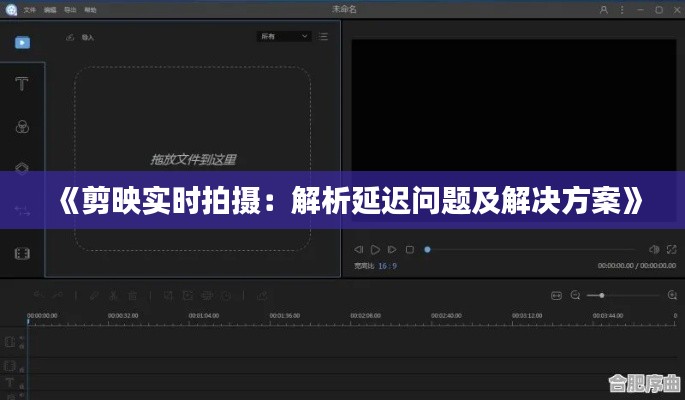Open the Overlays panel (stacked layers icon)

coord(22,168)
